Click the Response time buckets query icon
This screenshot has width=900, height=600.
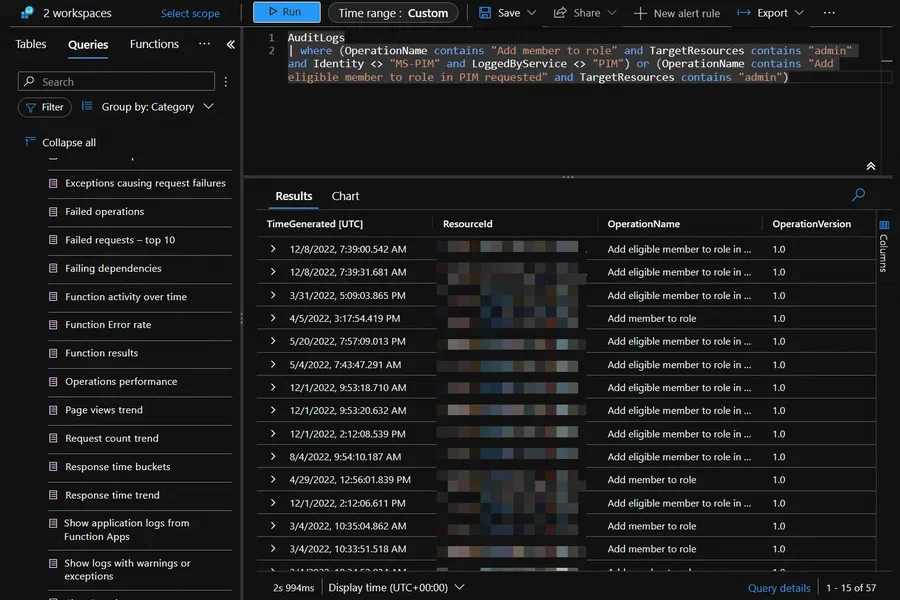(53, 467)
